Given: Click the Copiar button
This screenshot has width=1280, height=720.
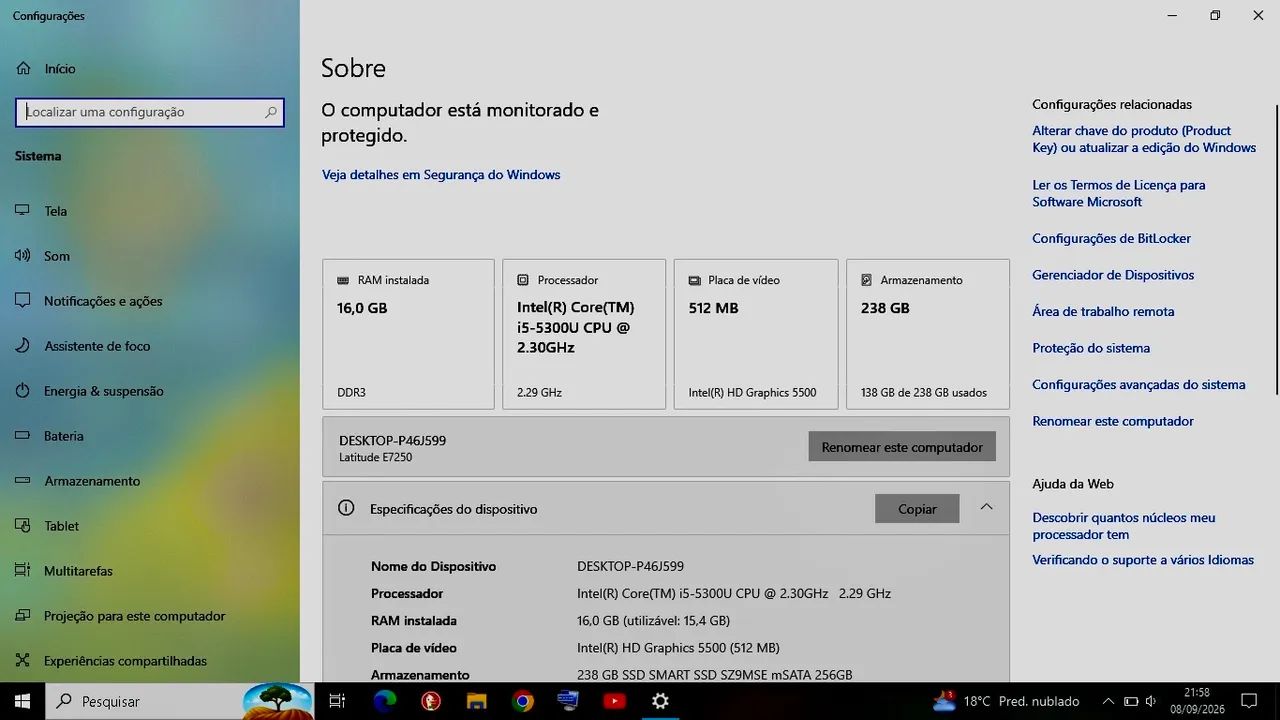Looking at the screenshot, I should pos(917,509).
